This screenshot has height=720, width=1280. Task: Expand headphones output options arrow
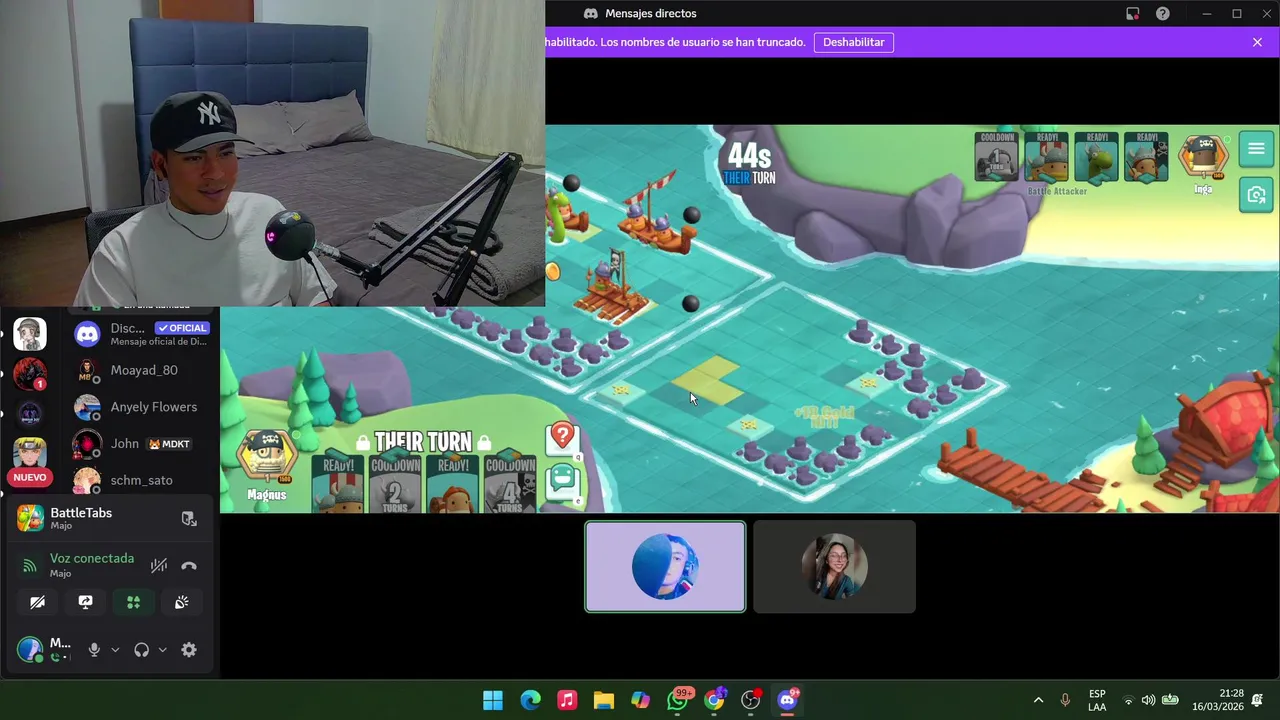point(162,650)
